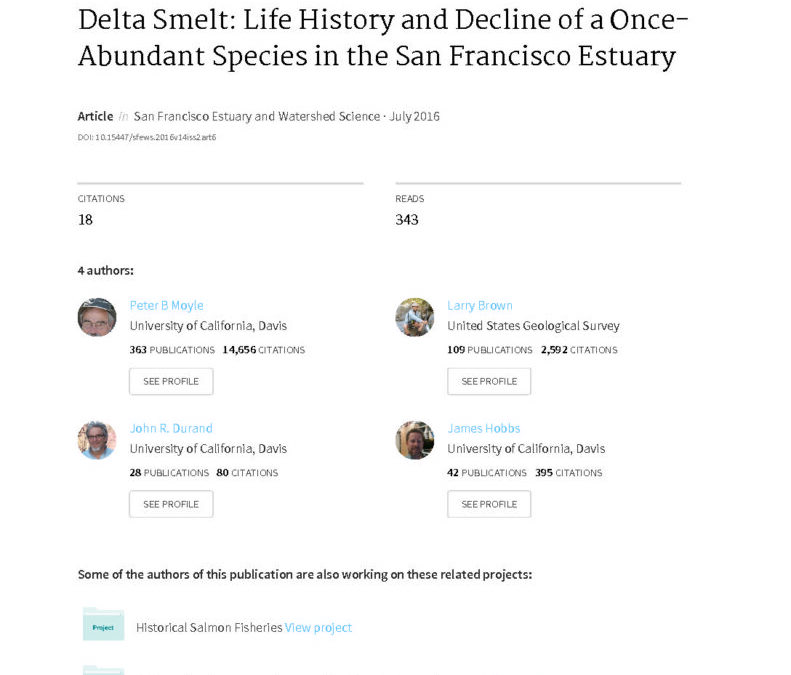This screenshot has width=791, height=675.
Task: Click the article DOI text
Action: point(147,137)
